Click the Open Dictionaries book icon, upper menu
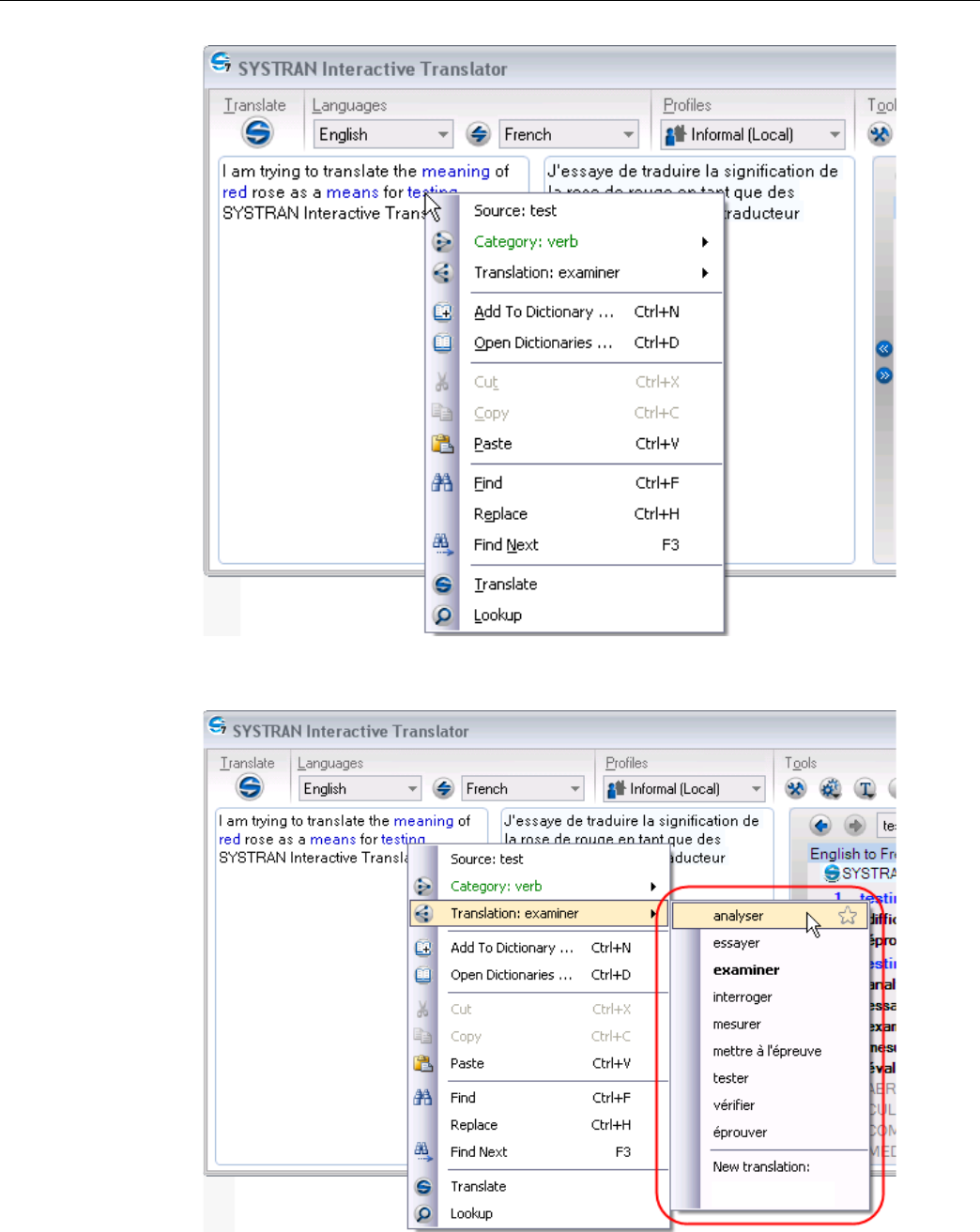The image size is (980, 1232). (x=442, y=343)
